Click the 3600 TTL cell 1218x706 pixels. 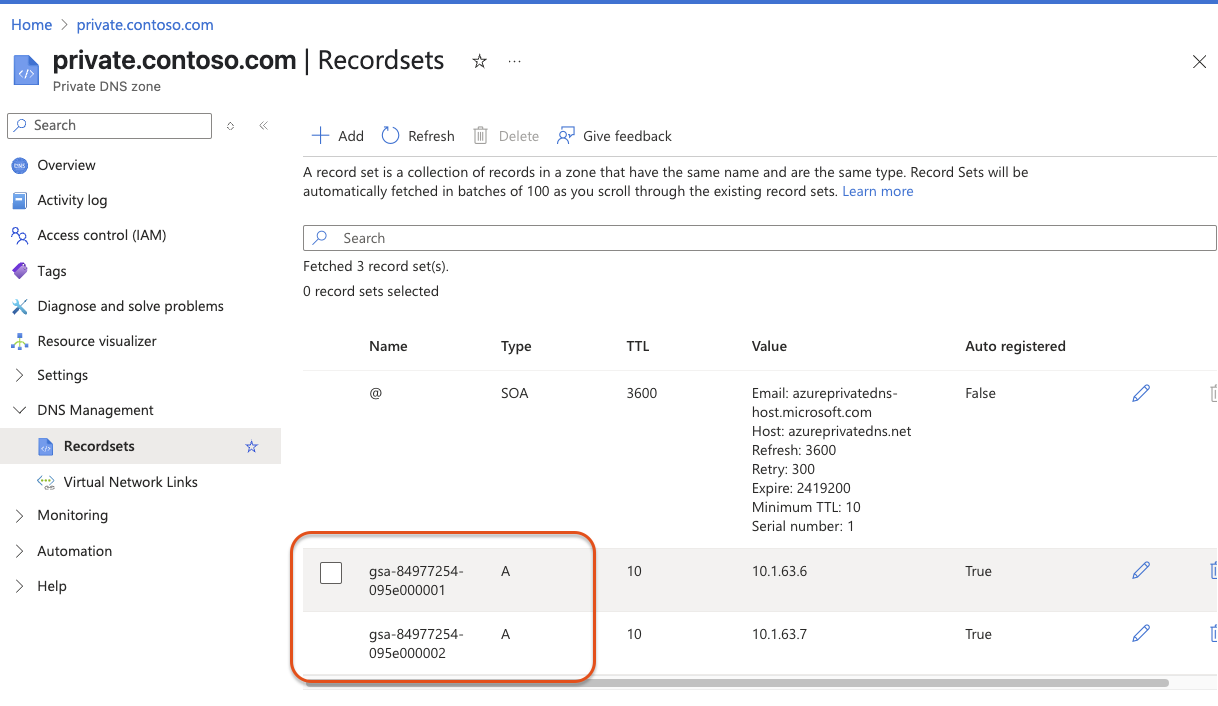pos(642,393)
